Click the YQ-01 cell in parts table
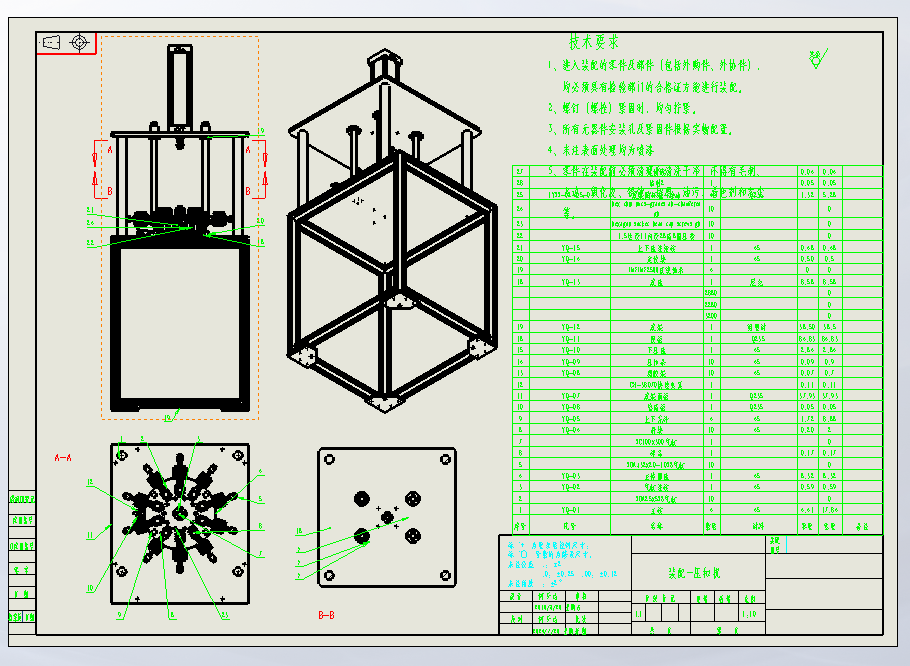This screenshot has height=666, width=910. (x=570, y=510)
